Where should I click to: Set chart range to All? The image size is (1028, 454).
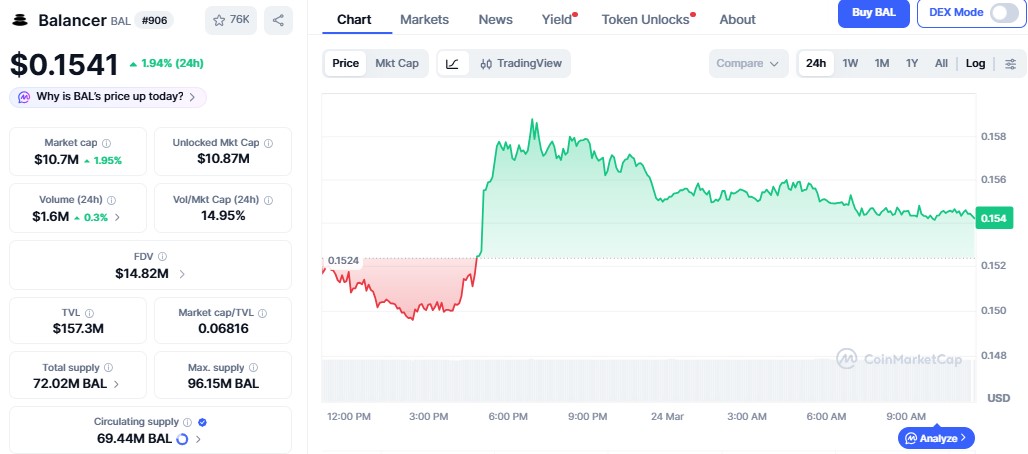click(x=941, y=64)
